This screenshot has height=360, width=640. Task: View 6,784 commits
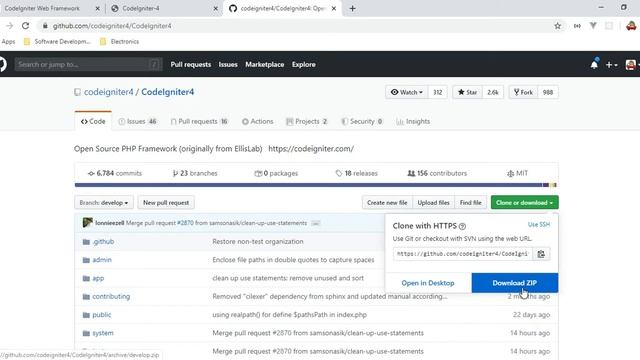tap(115, 173)
